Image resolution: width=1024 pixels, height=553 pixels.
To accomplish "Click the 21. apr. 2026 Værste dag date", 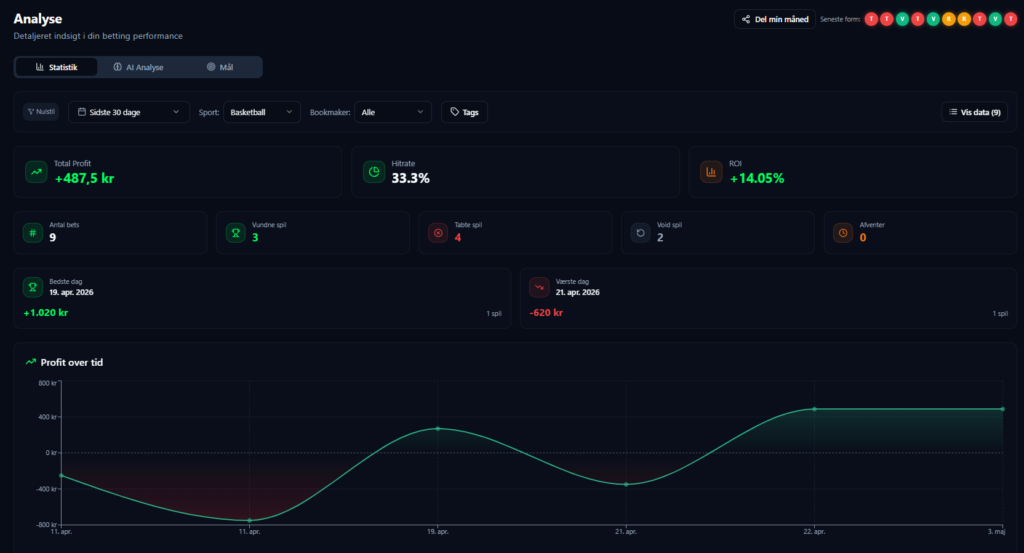I will tap(577, 292).
